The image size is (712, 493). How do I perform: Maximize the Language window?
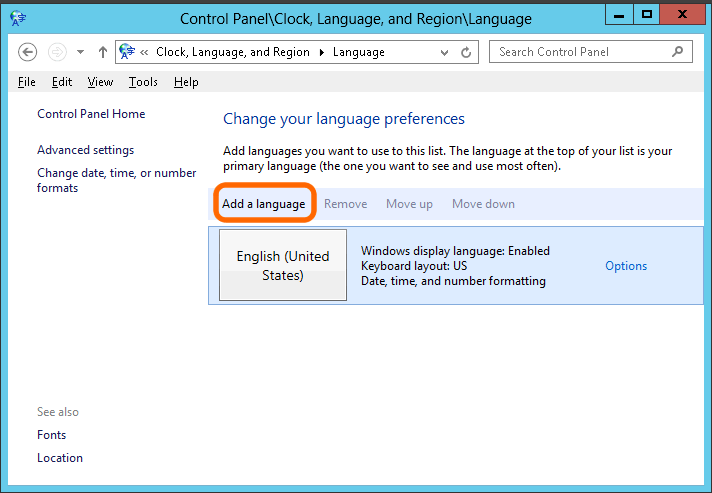coord(646,15)
